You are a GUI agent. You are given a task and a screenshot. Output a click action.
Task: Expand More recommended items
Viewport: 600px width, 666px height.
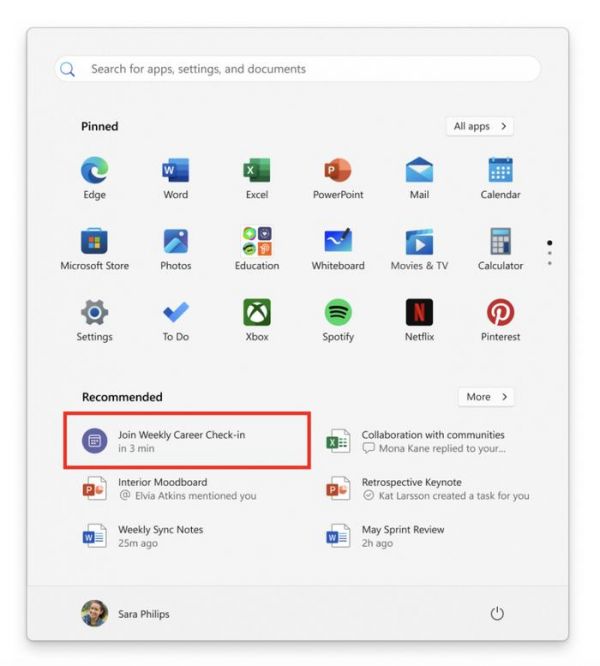coord(487,397)
